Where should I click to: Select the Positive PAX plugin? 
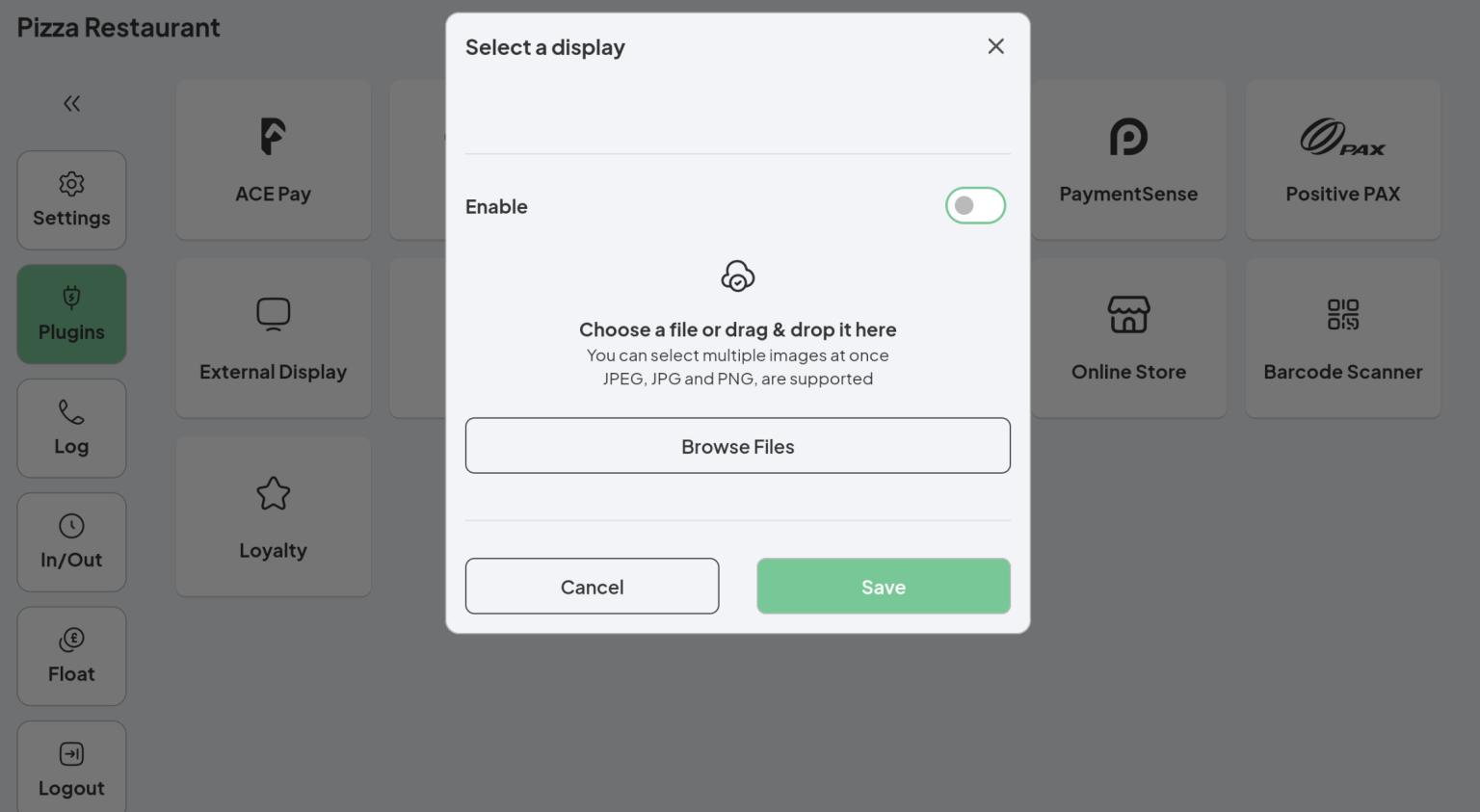click(x=1342, y=159)
